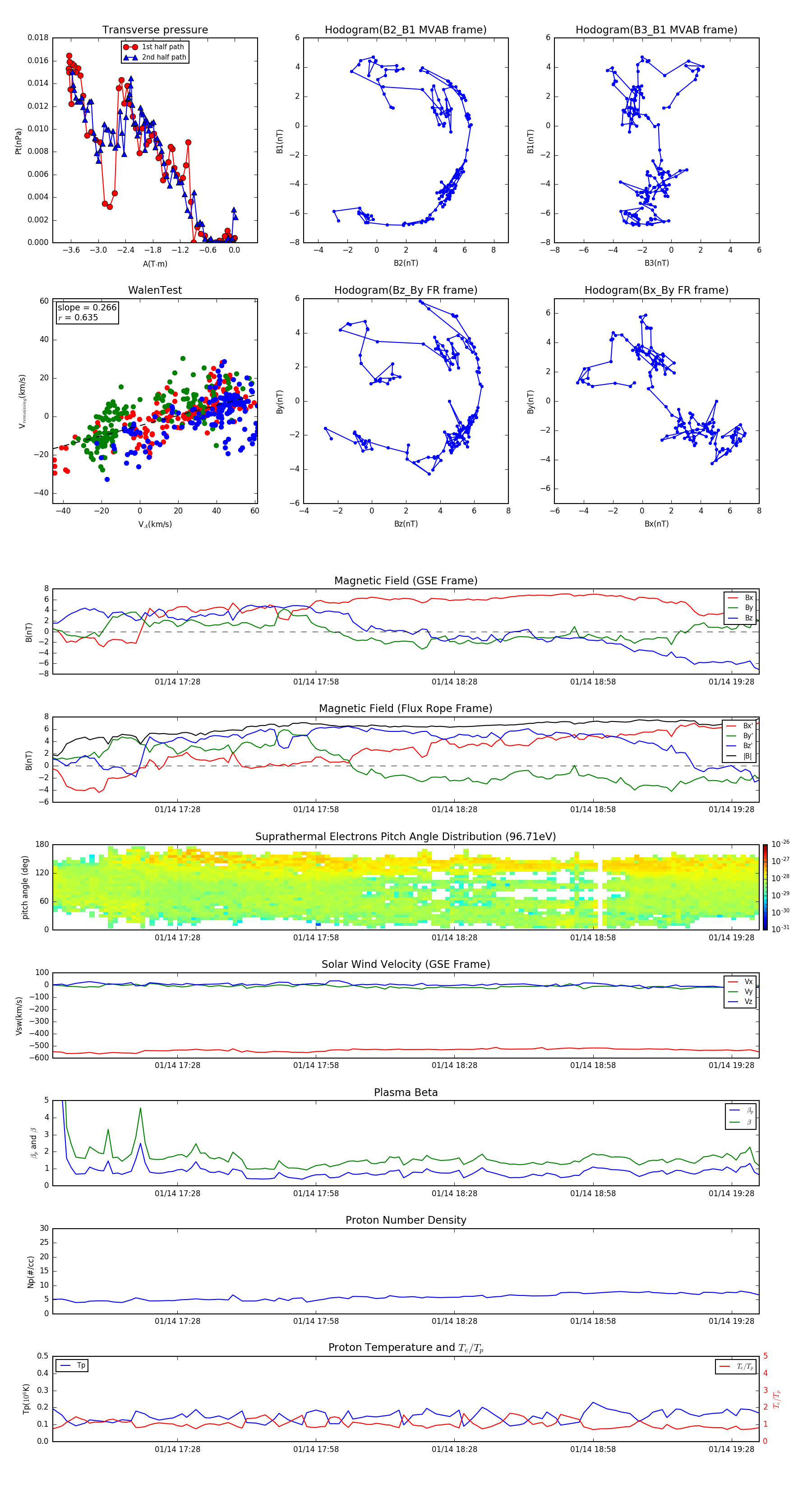Click the 'Plasma Beta' title
This screenshot has height=1489, width=812.
tap(406, 1092)
